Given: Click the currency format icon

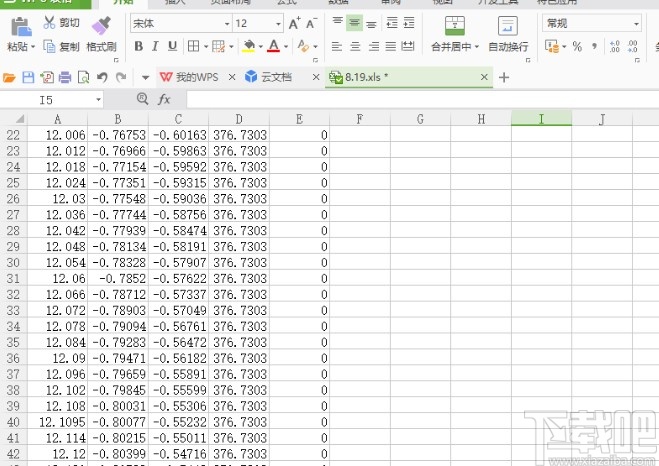Looking at the screenshot, I should pos(552,46).
